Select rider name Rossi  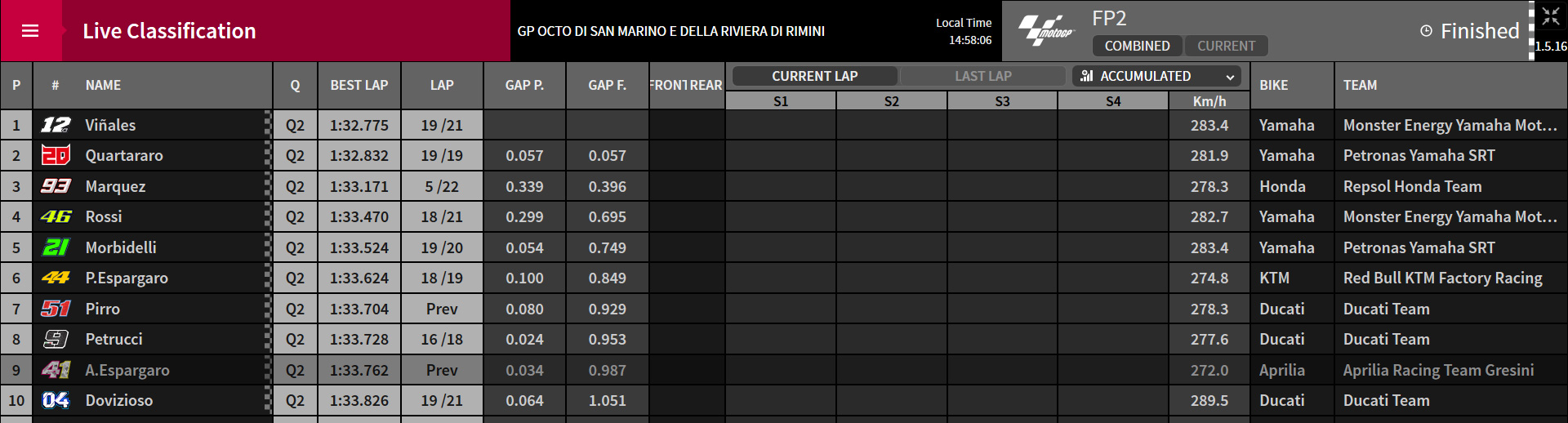pyautogui.click(x=104, y=216)
